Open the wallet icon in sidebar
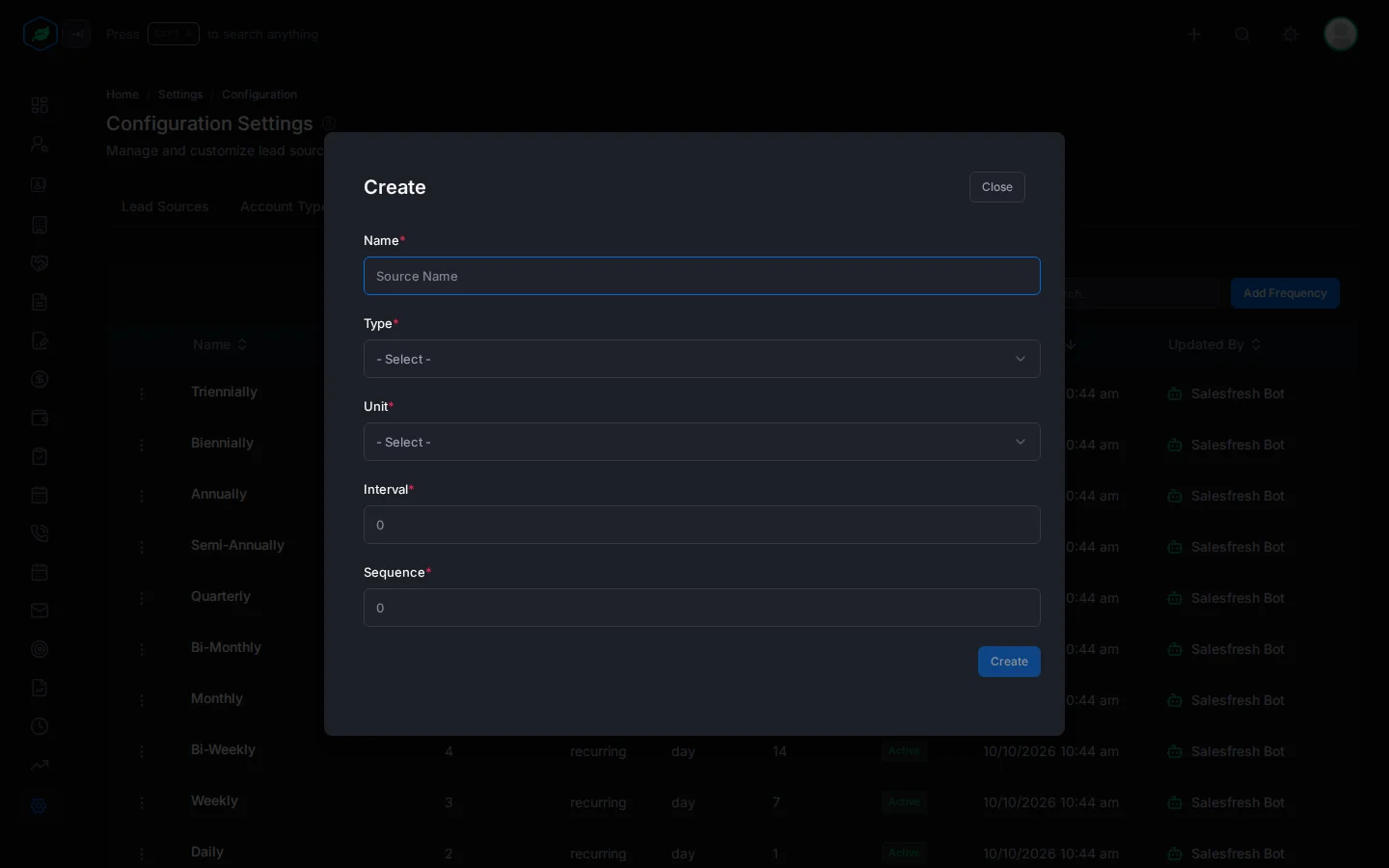 pos(40,418)
